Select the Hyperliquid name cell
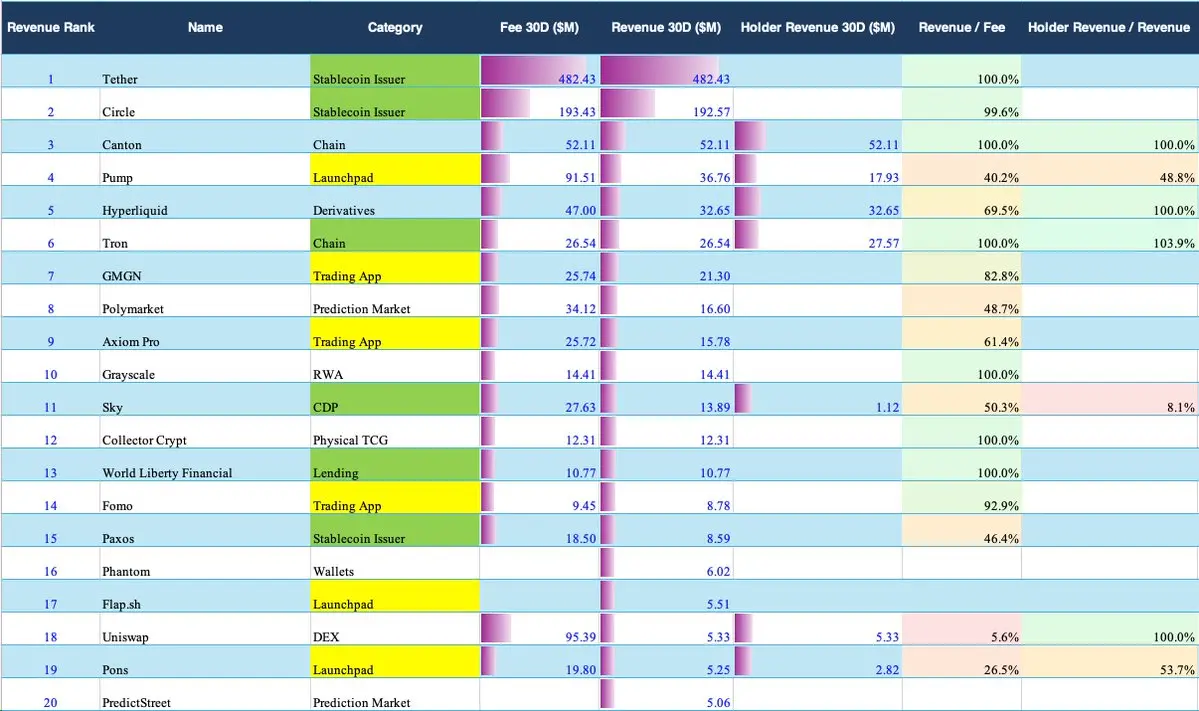This screenshot has height=711, width=1199. [x=205, y=203]
